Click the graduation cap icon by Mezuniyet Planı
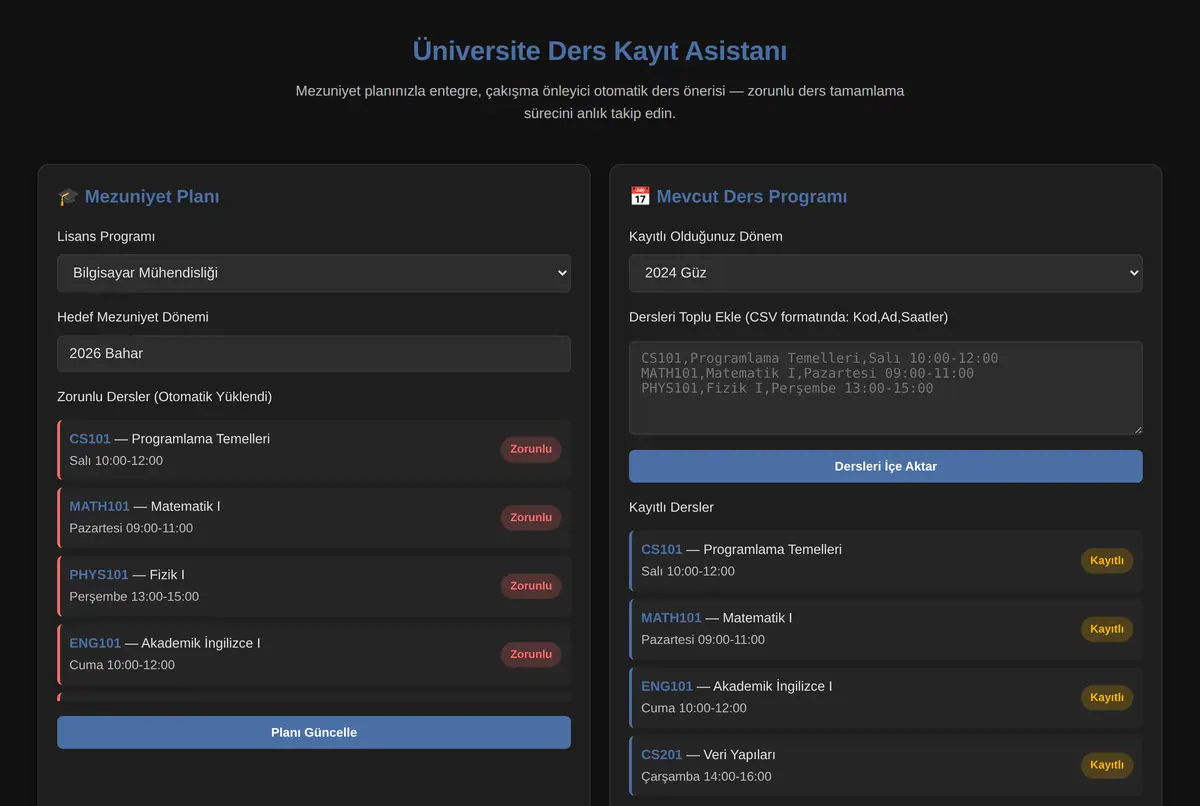The width and height of the screenshot is (1200, 806). [x=68, y=197]
